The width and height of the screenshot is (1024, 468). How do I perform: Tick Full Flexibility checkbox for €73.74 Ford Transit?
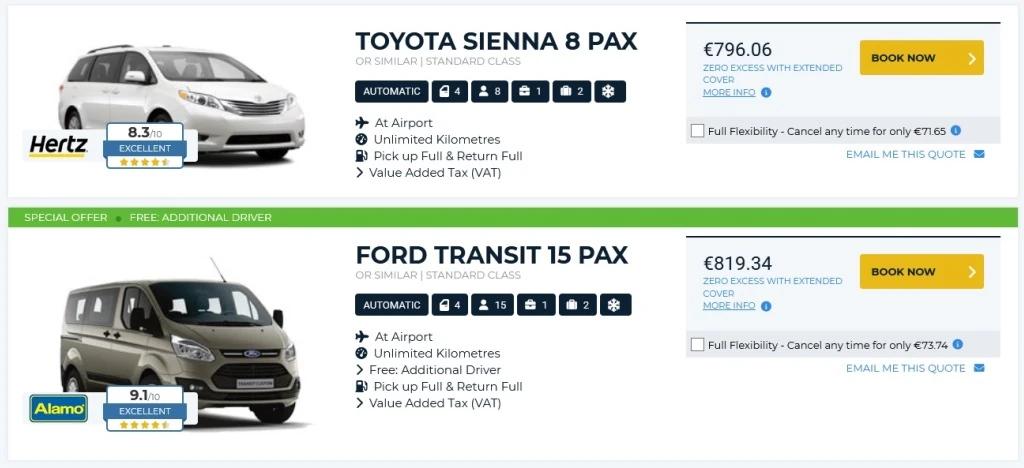697,345
